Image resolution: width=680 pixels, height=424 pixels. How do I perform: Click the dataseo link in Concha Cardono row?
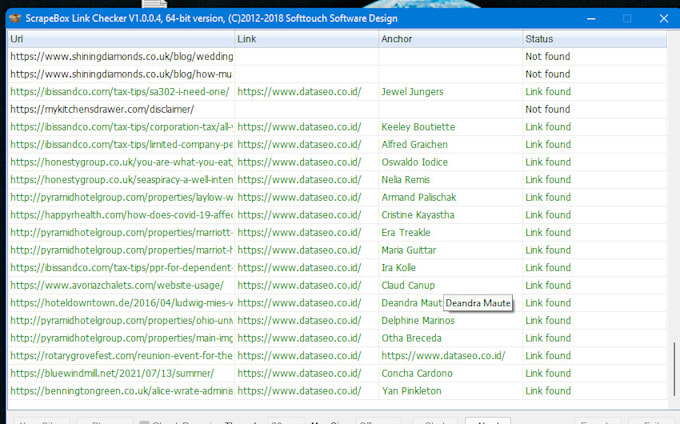coord(299,373)
